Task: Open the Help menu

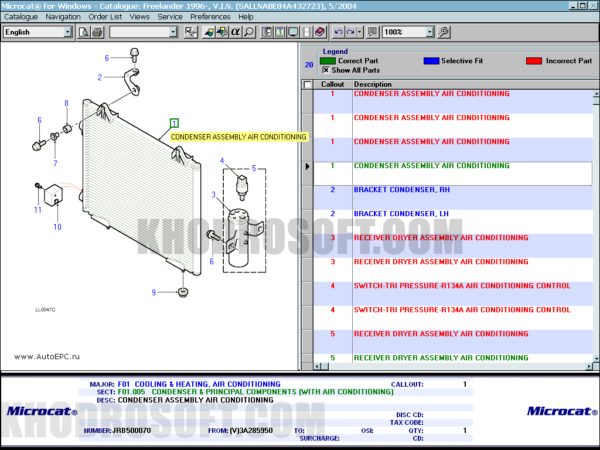Action: pyautogui.click(x=246, y=17)
